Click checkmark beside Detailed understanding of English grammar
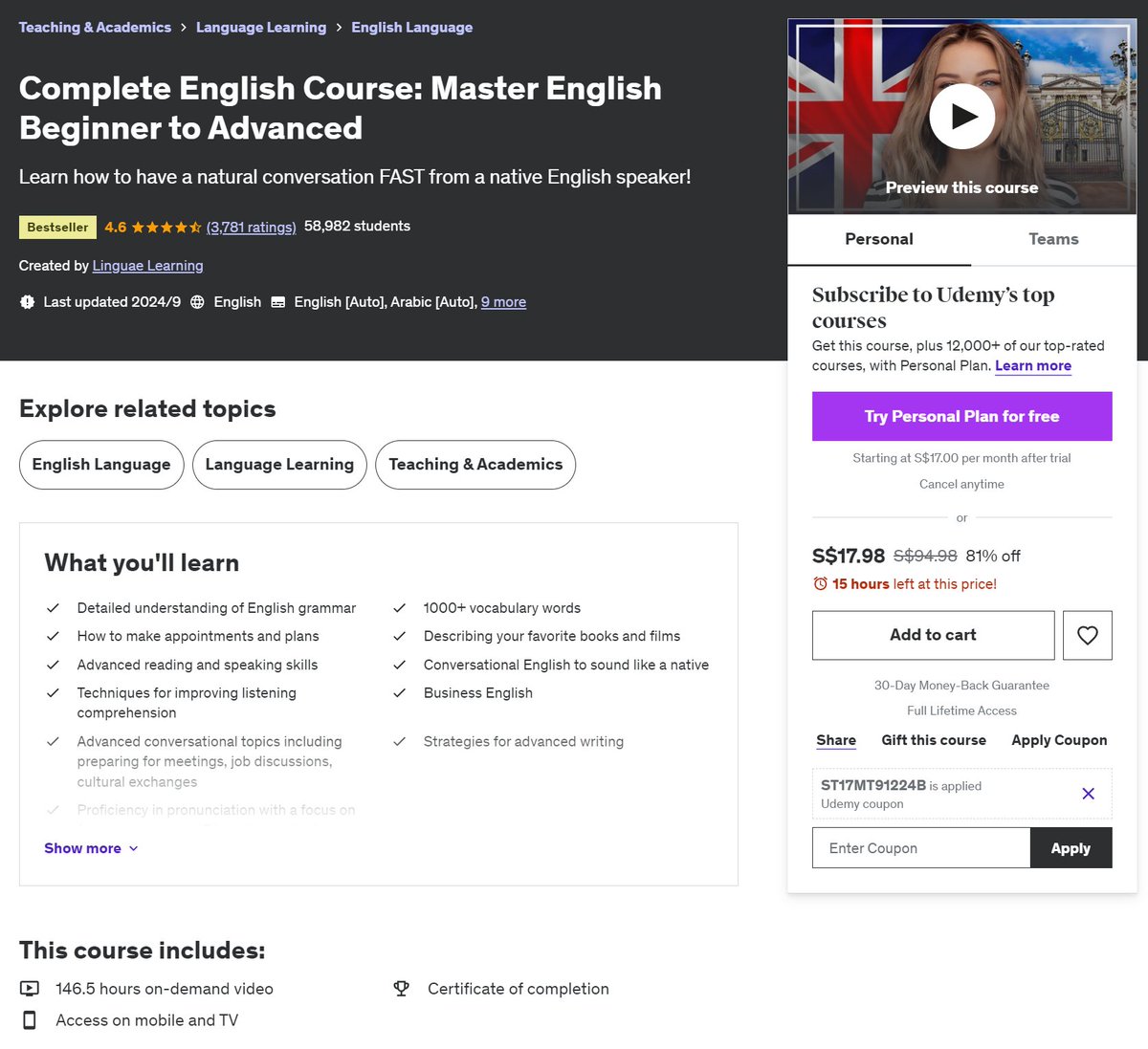 tap(54, 608)
